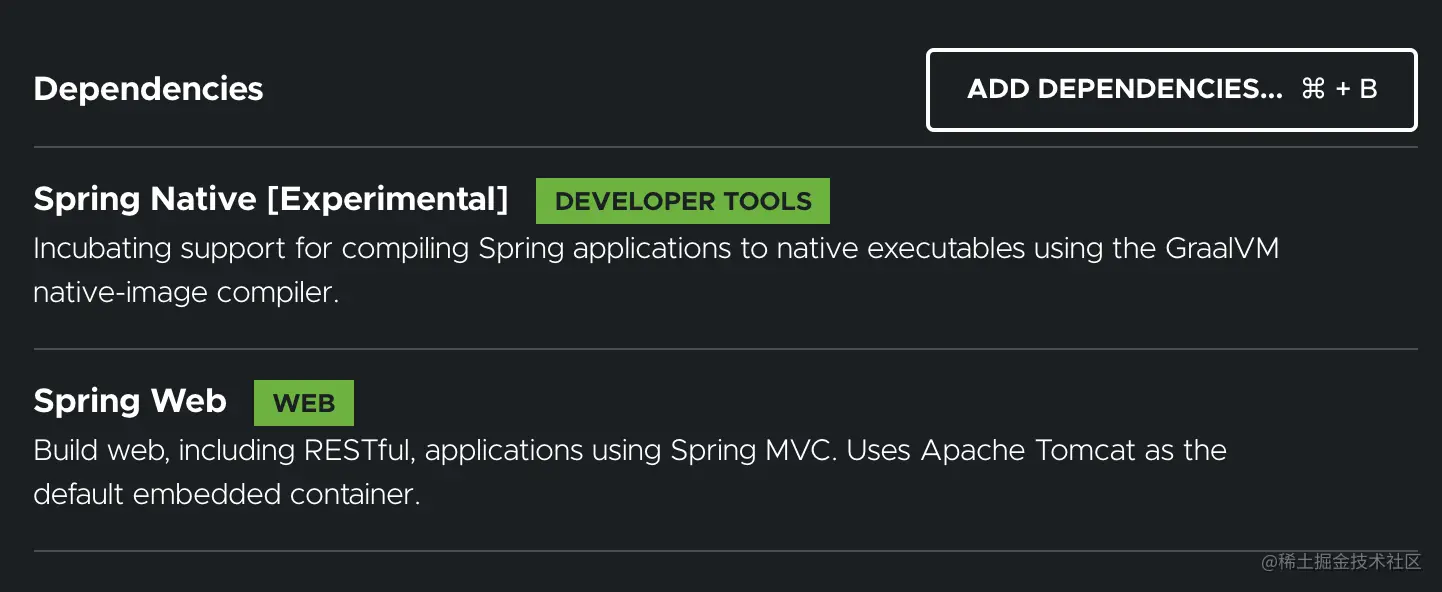Click the divider between Spring Native and Spring Web
The image size is (1442, 592).
[x=725, y=349]
